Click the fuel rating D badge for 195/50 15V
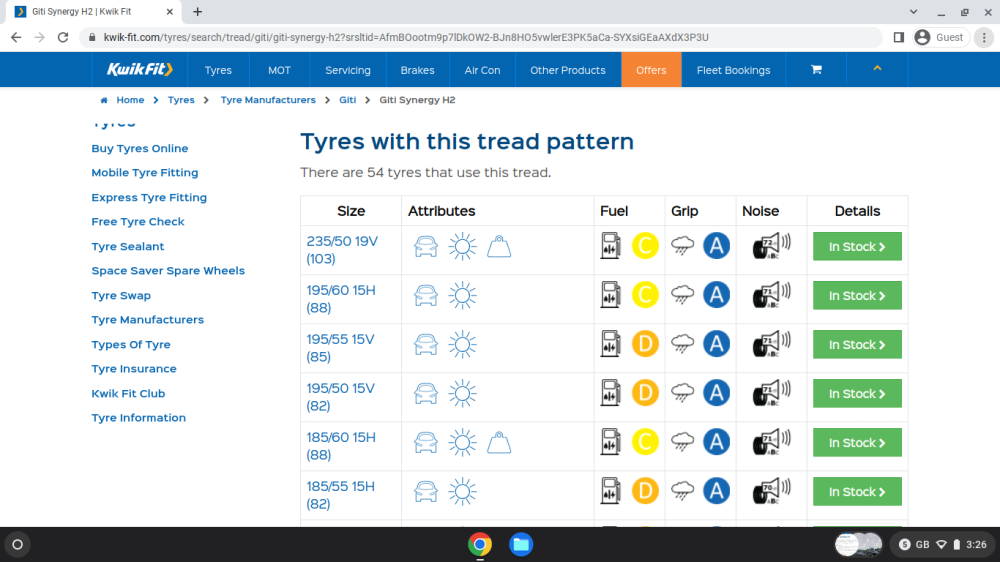Viewport: 1000px width, 562px height. (x=645, y=393)
